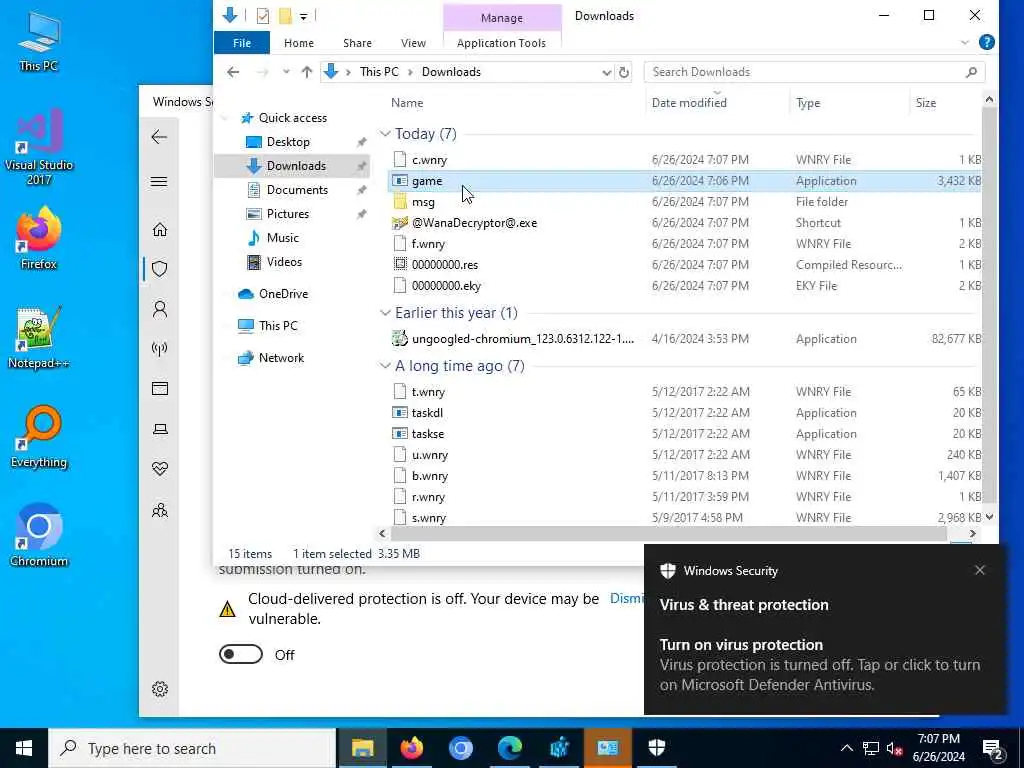Show hidden system tray icons
This screenshot has width=1024, height=768.
pos(846,748)
